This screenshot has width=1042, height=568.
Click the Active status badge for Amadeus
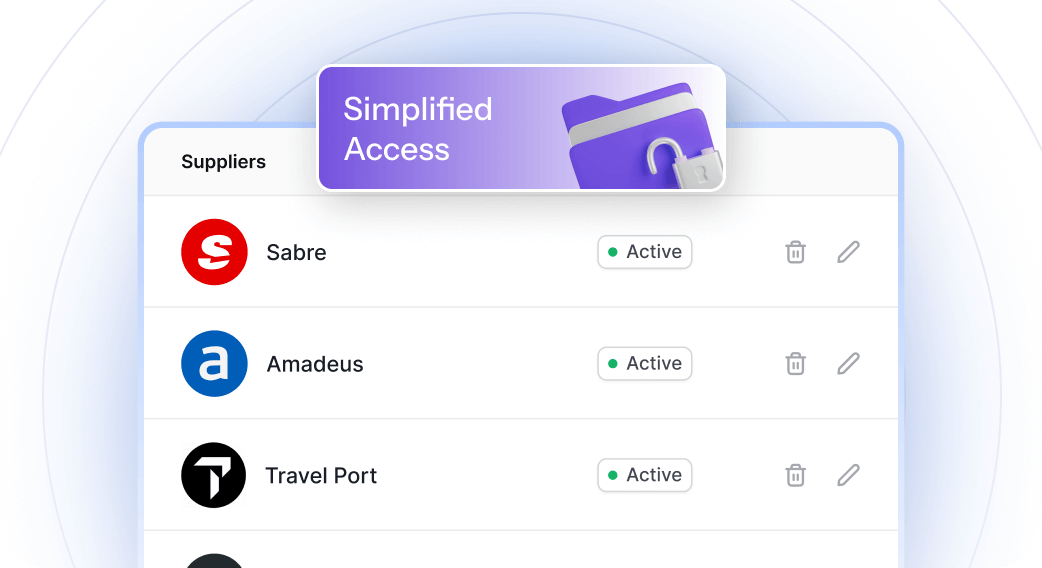(645, 364)
